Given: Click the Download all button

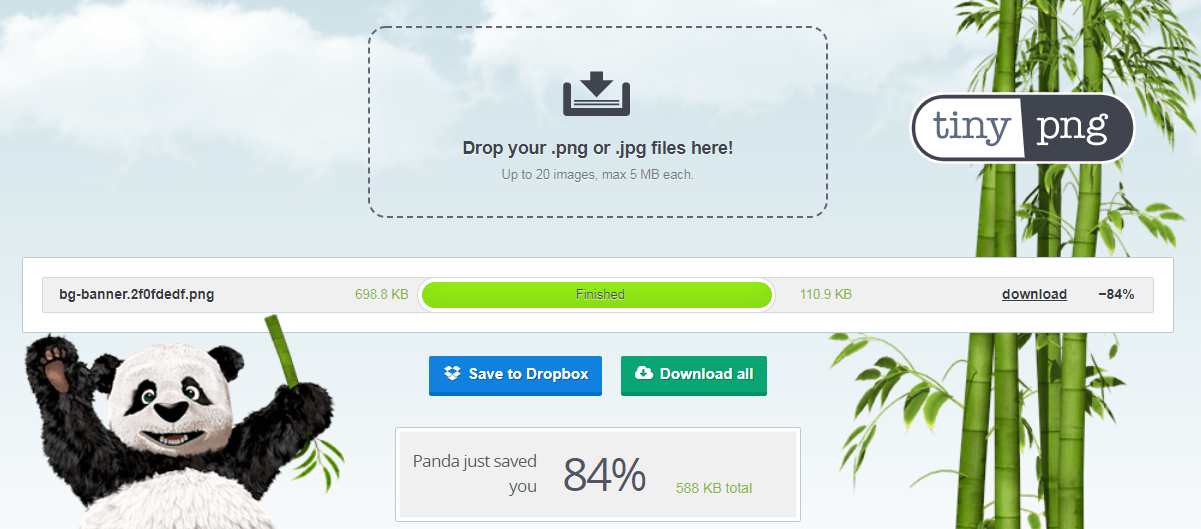Looking at the screenshot, I should click(694, 375).
